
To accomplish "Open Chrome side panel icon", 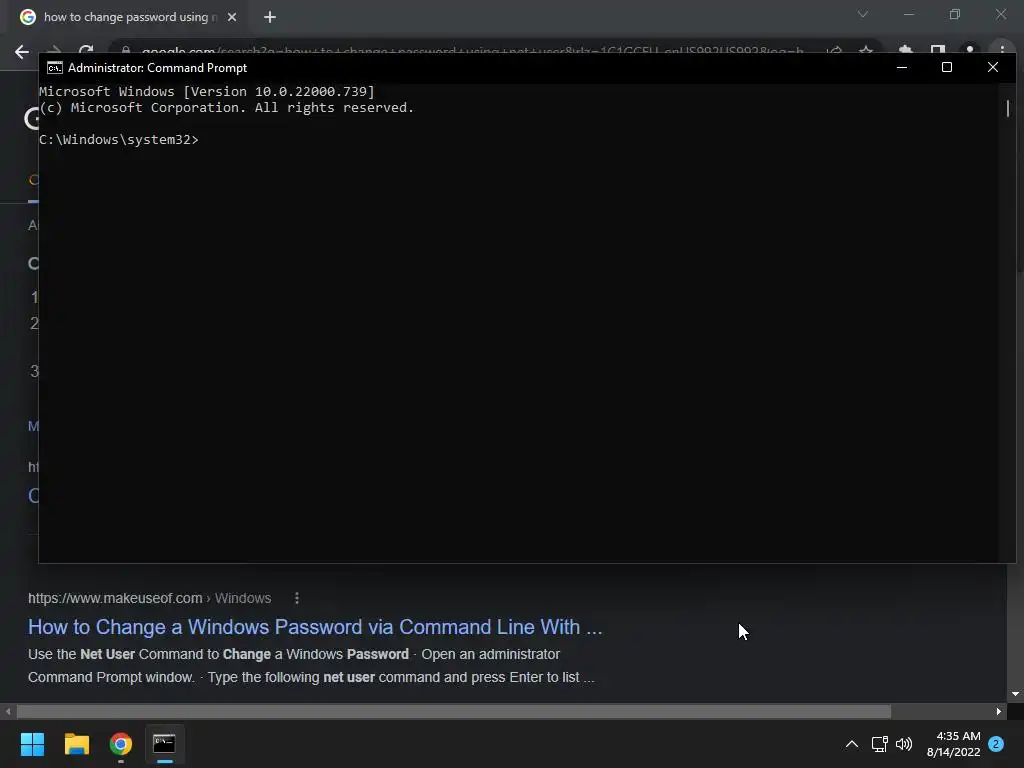I will pyautogui.click(x=938, y=50).
